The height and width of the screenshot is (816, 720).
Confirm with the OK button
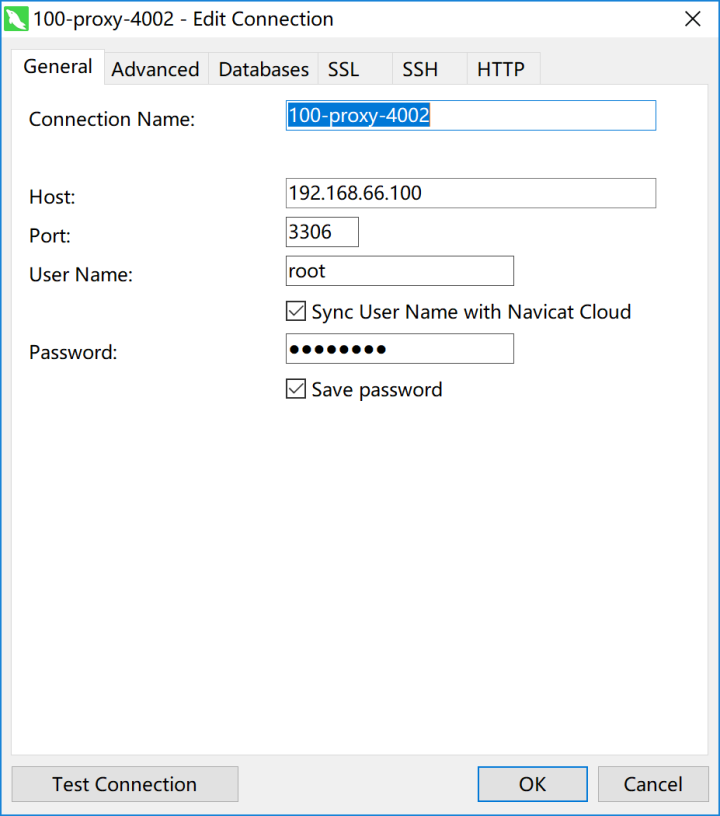click(533, 784)
